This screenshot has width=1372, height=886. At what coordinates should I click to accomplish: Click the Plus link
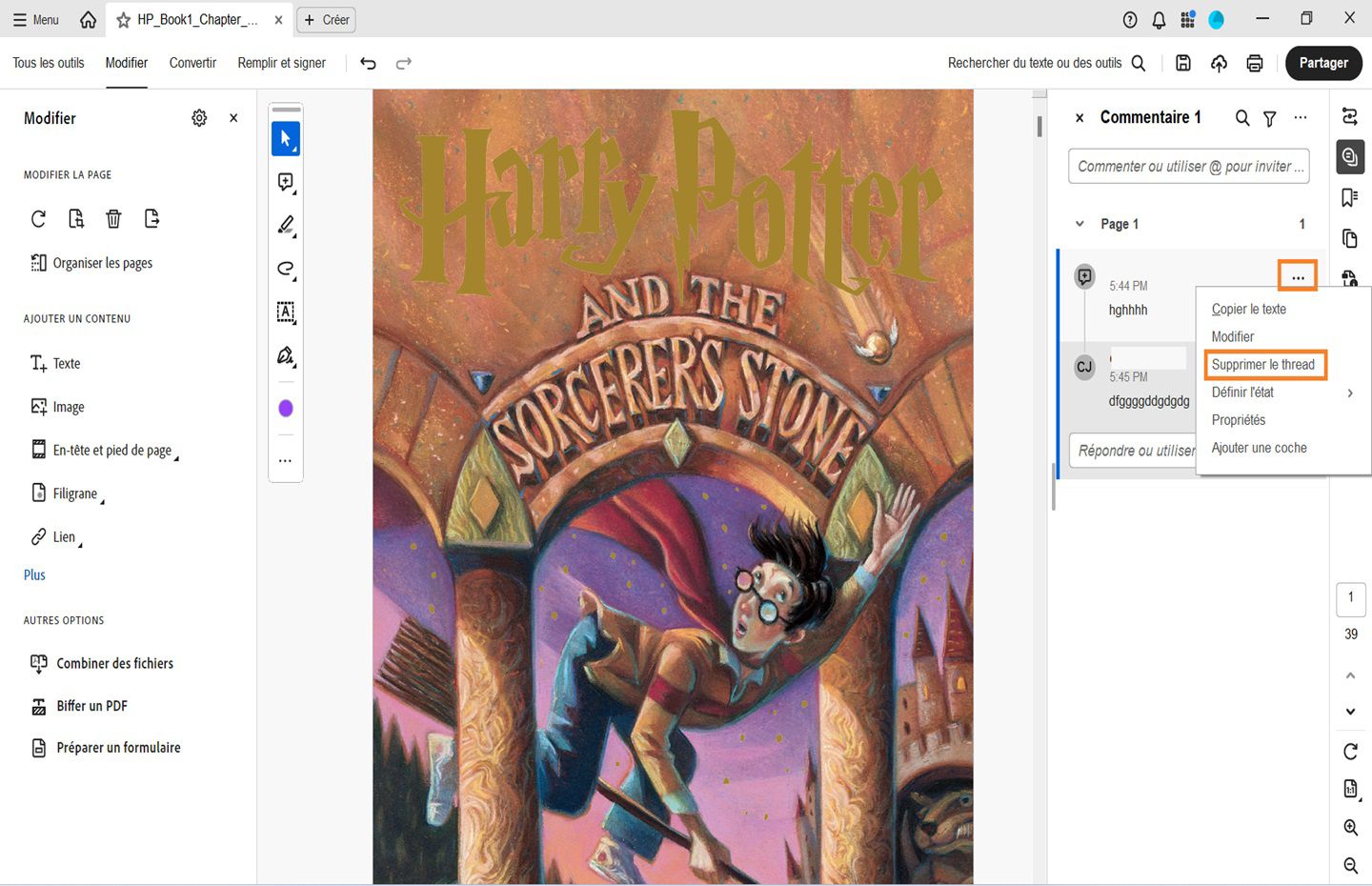click(34, 574)
